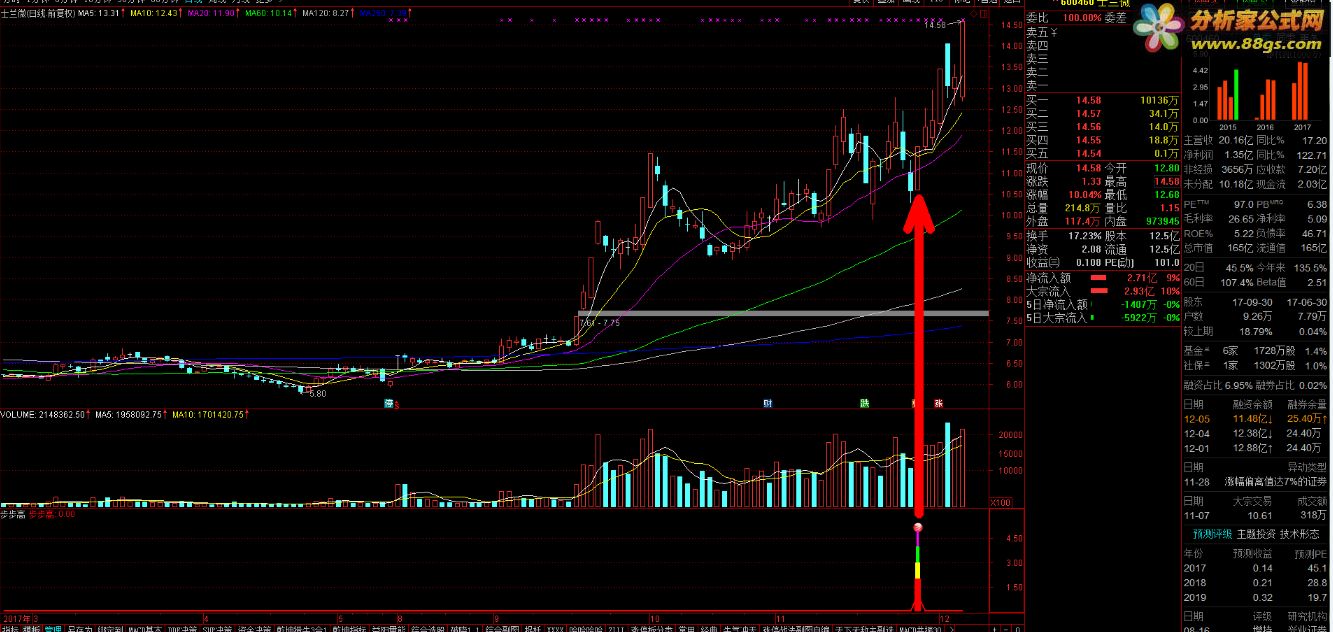1333x632 pixels.
Task: Open the 常用 indicator group tab
Action: tap(686, 628)
